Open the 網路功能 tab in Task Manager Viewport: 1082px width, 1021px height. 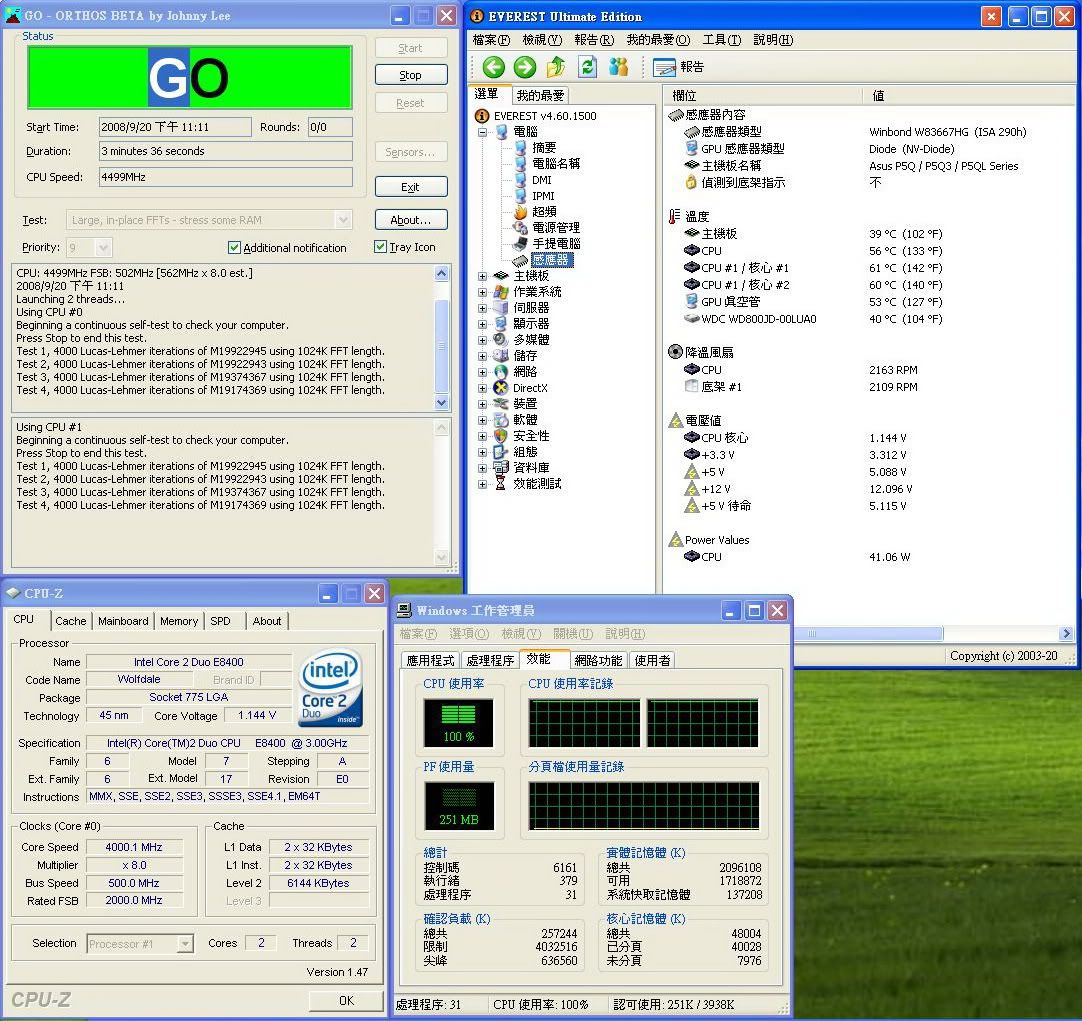[598, 660]
